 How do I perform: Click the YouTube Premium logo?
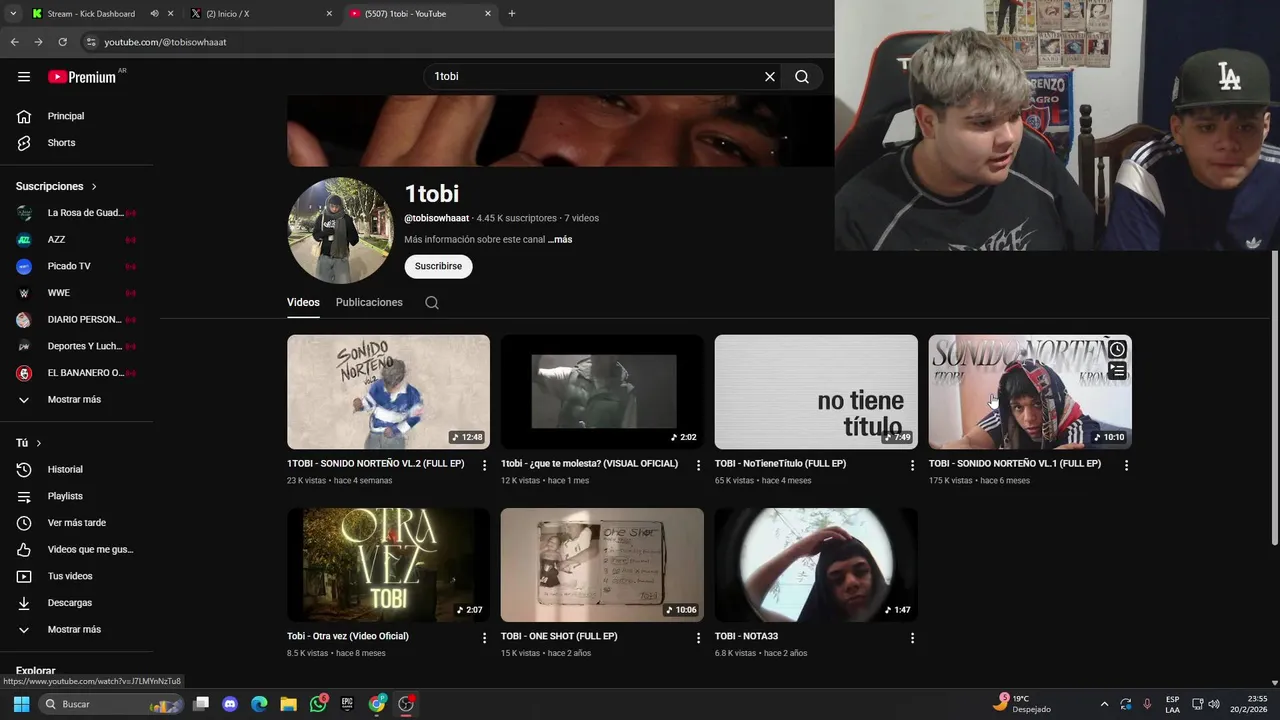pyautogui.click(x=83, y=77)
